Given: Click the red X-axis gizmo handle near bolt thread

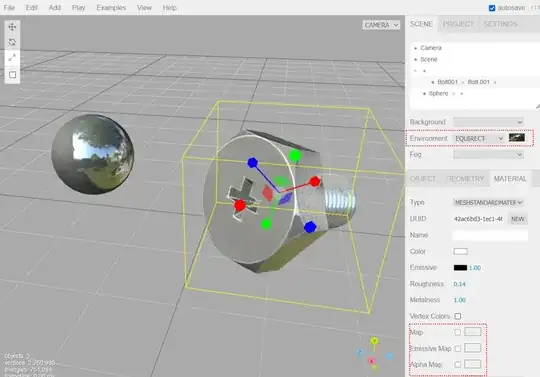Looking at the screenshot, I should click(315, 181).
